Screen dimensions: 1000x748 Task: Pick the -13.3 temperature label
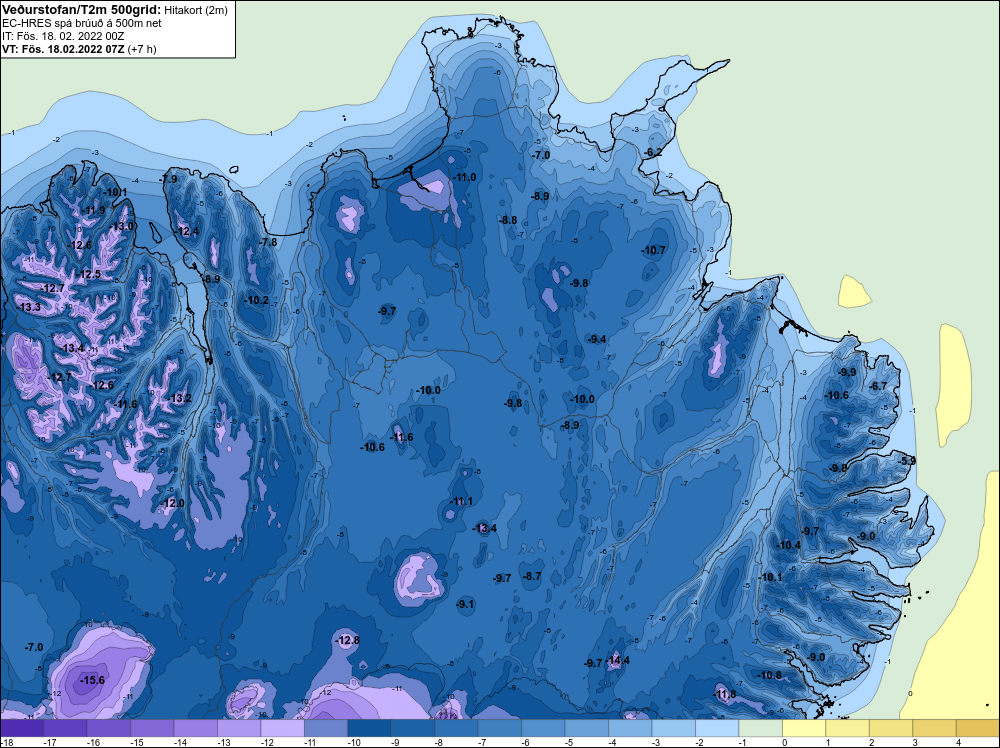29,307
